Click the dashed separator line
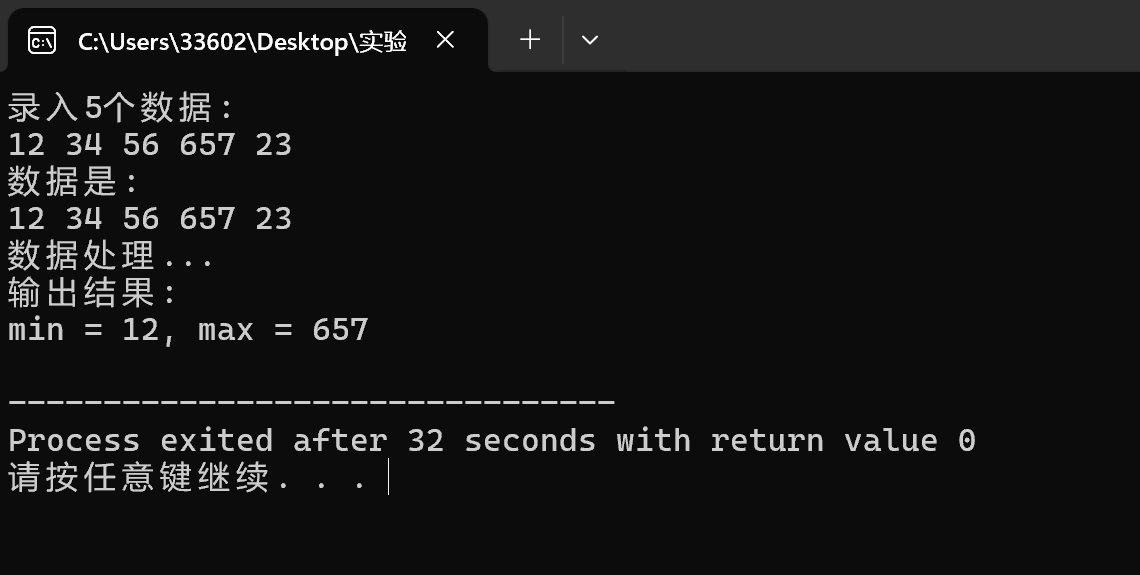 tap(311, 401)
